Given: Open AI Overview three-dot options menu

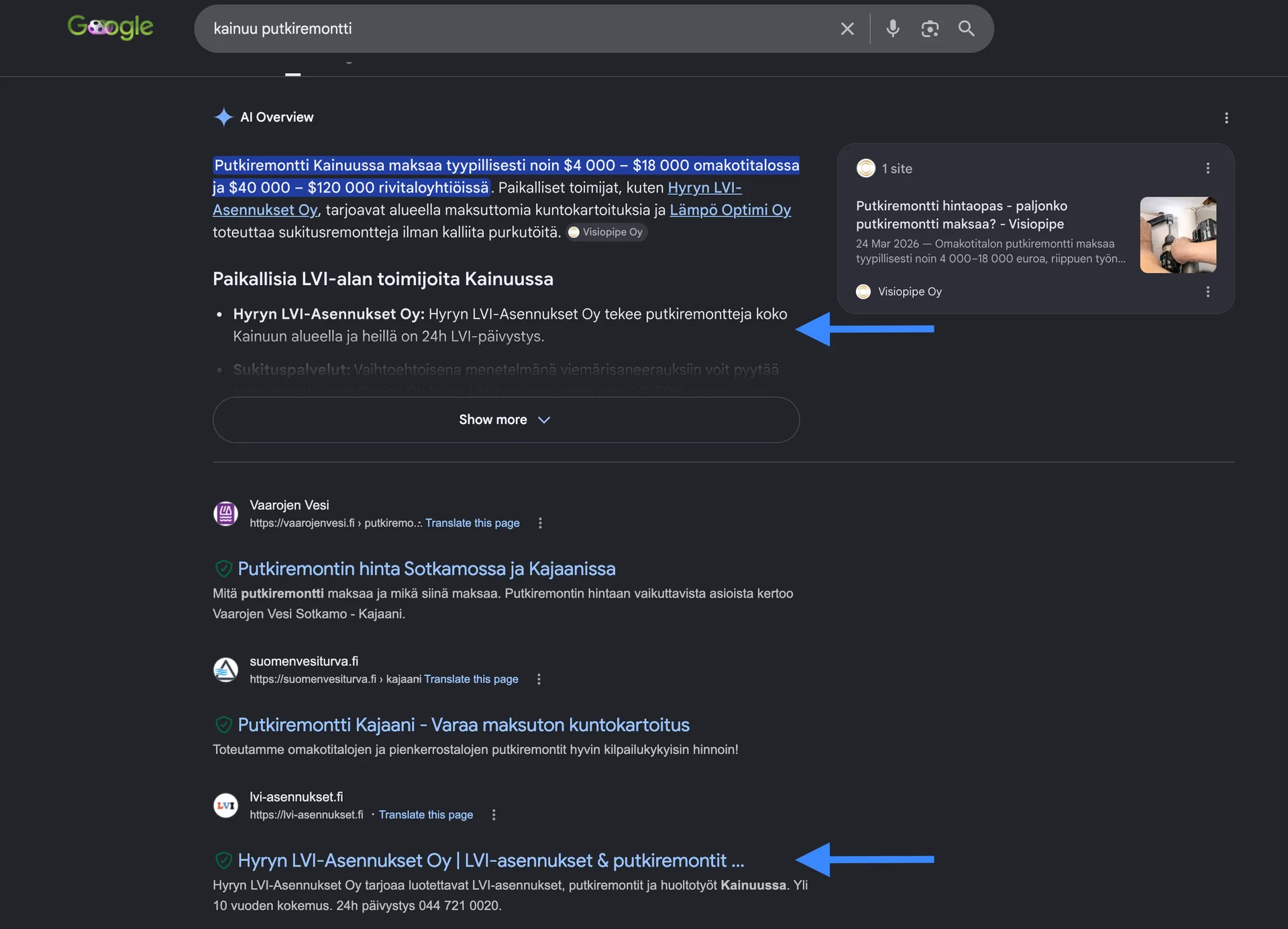Looking at the screenshot, I should tap(1226, 118).
